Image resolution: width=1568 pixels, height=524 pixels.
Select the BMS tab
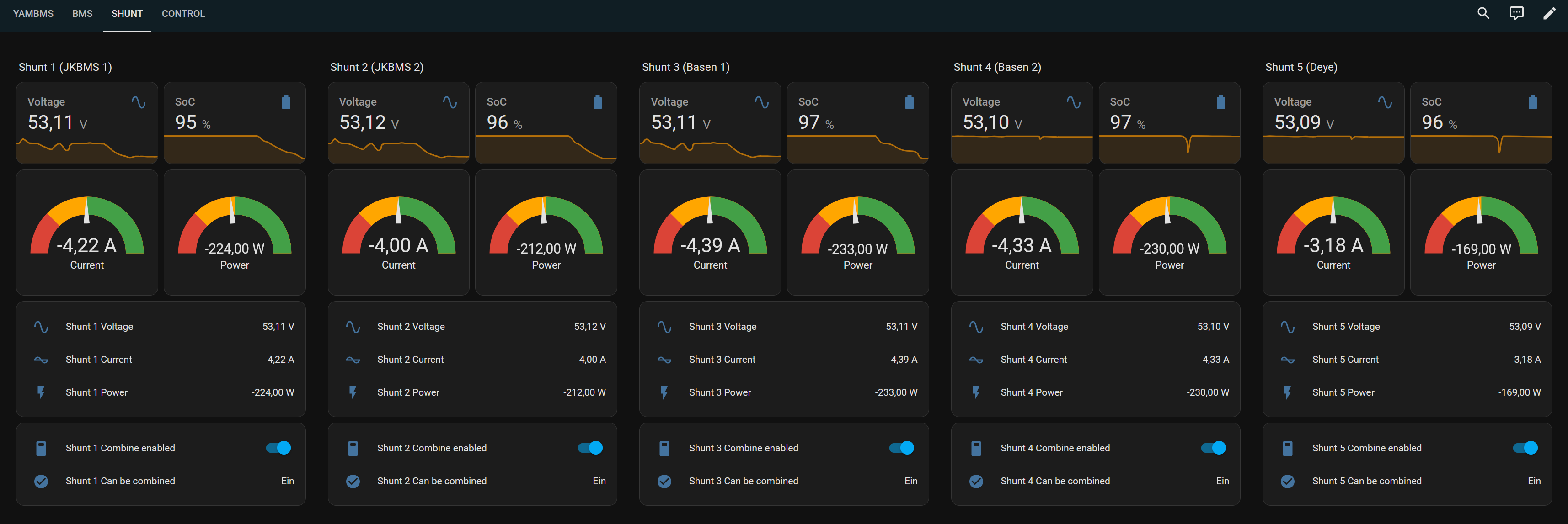click(82, 13)
